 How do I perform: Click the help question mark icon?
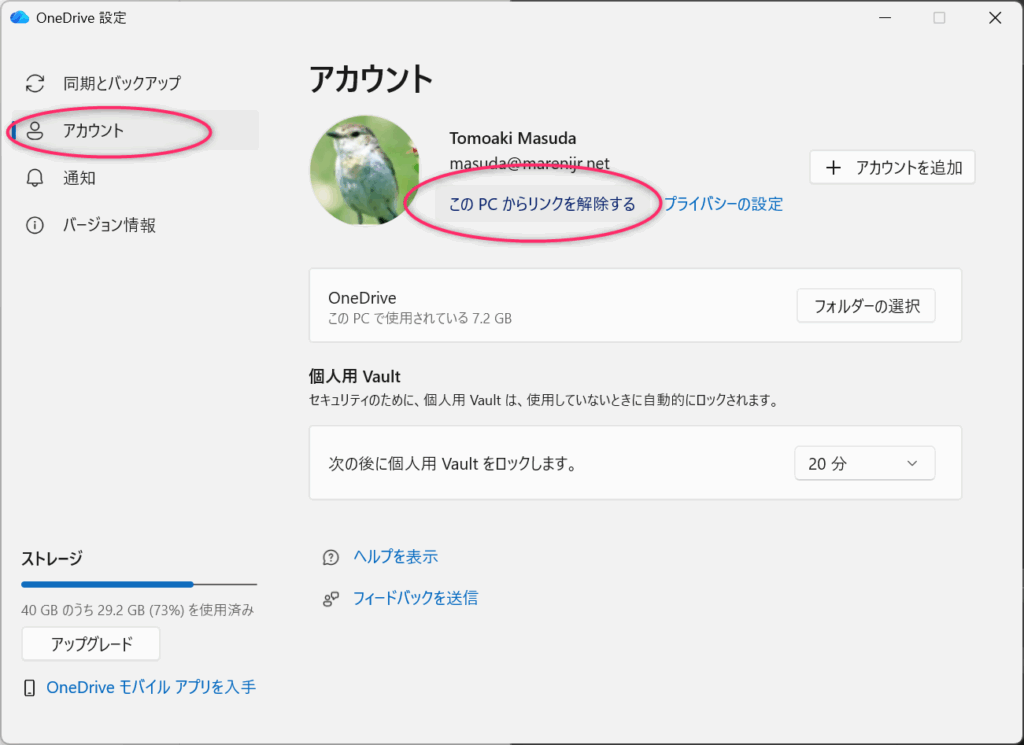tap(330, 557)
